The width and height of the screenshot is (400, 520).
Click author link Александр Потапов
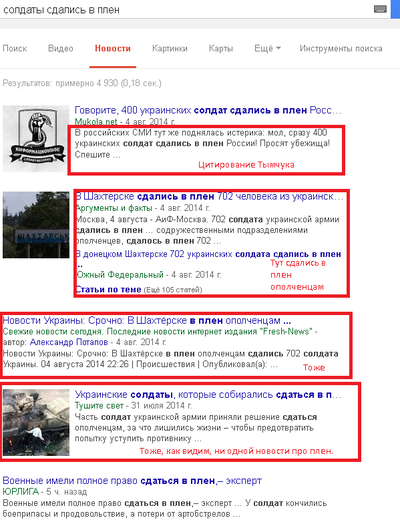pos(69,342)
